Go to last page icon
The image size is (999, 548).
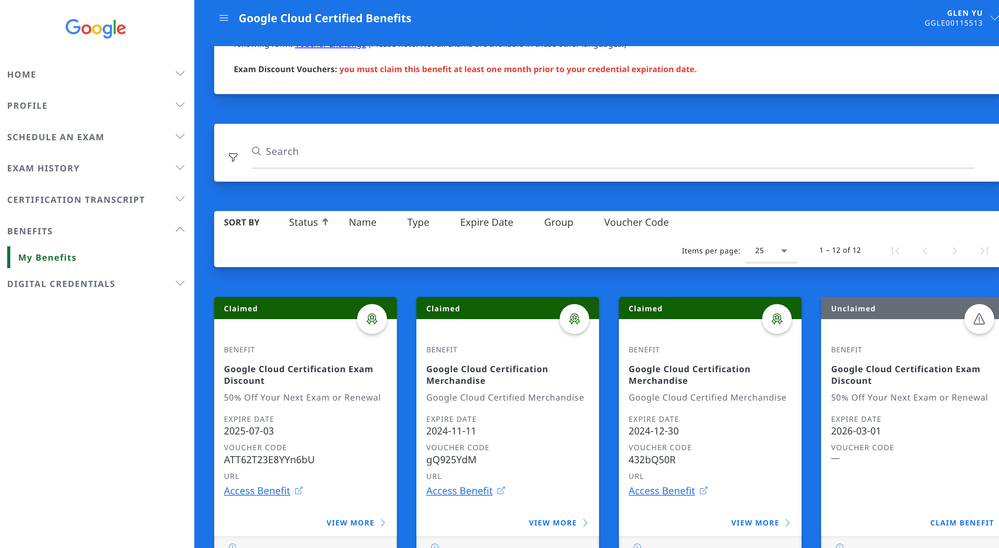coord(984,250)
